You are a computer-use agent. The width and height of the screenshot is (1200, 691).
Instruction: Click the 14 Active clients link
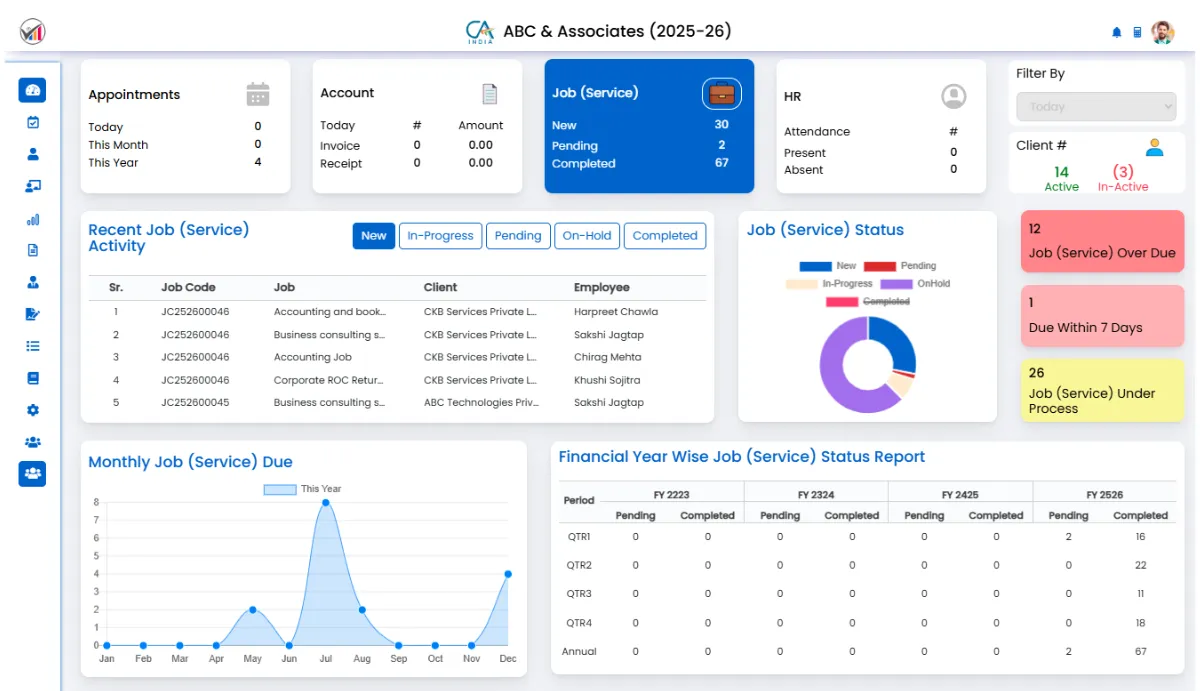(1061, 180)
